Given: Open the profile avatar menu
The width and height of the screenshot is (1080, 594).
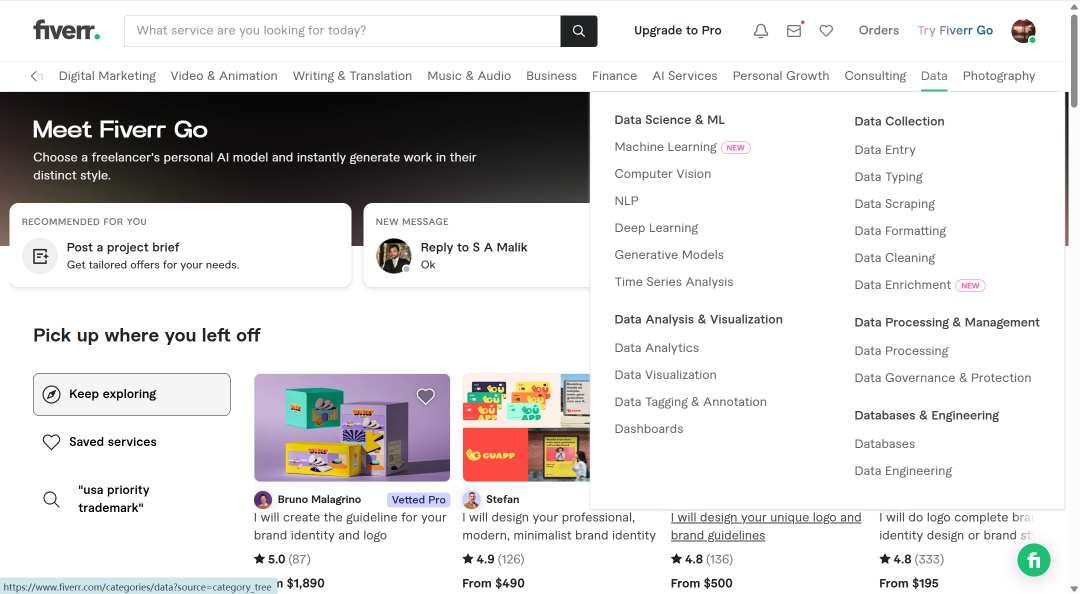Looking at the screenshot, I should (x=1023, y=31).
